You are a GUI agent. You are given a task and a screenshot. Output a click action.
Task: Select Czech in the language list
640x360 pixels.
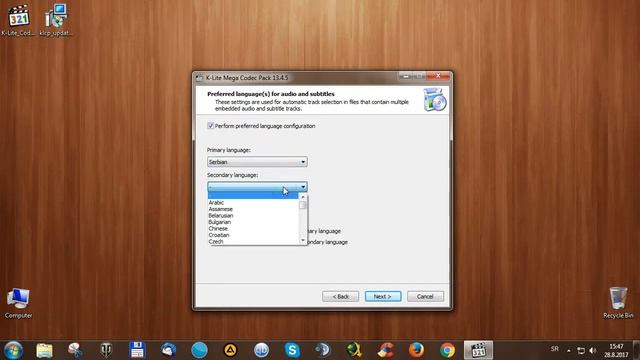click(253, 241)
